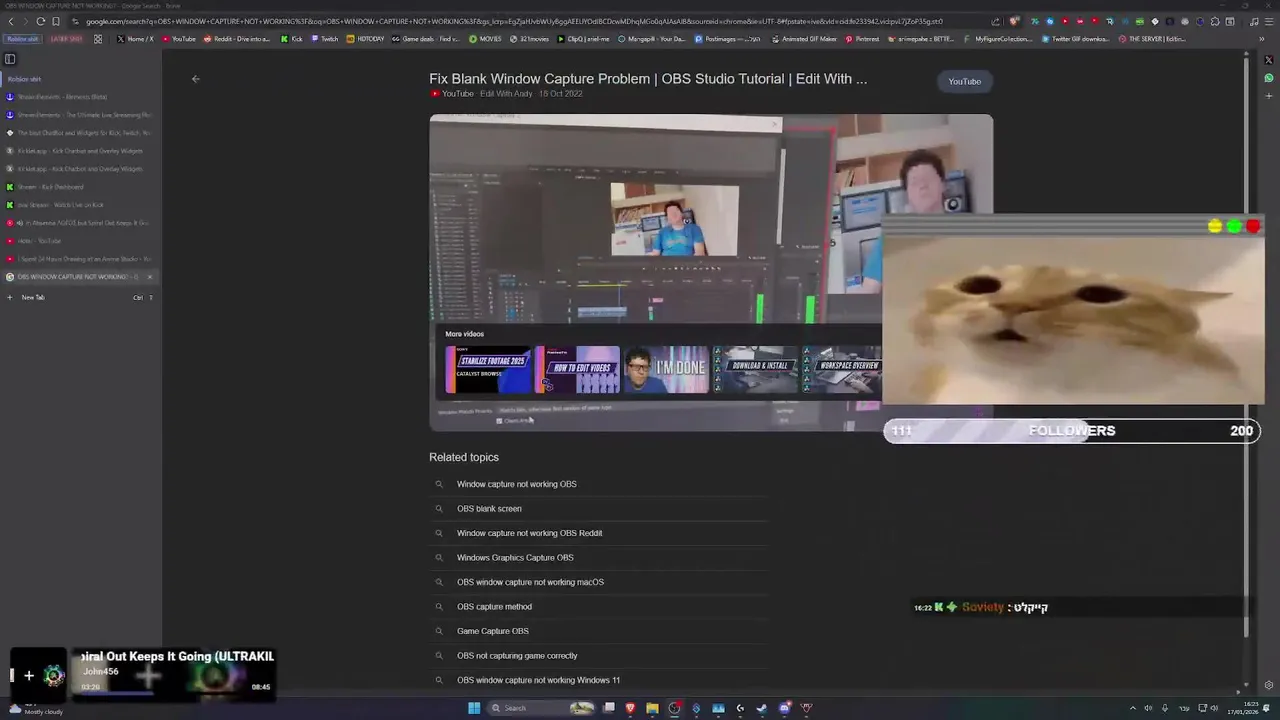Open the Fix Blank Window Capture Problem title link
Screen dimensions: 1280x720
click(x=648, y=79)
